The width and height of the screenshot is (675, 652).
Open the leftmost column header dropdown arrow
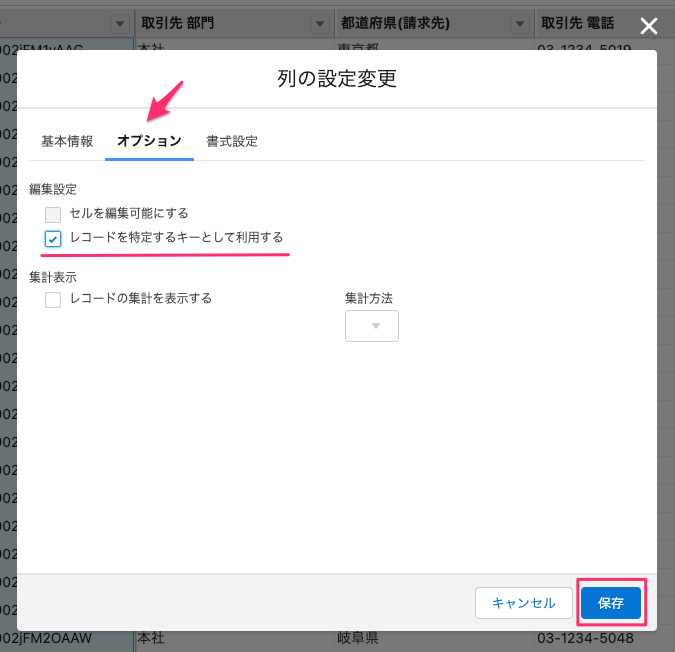pos(120,24)
